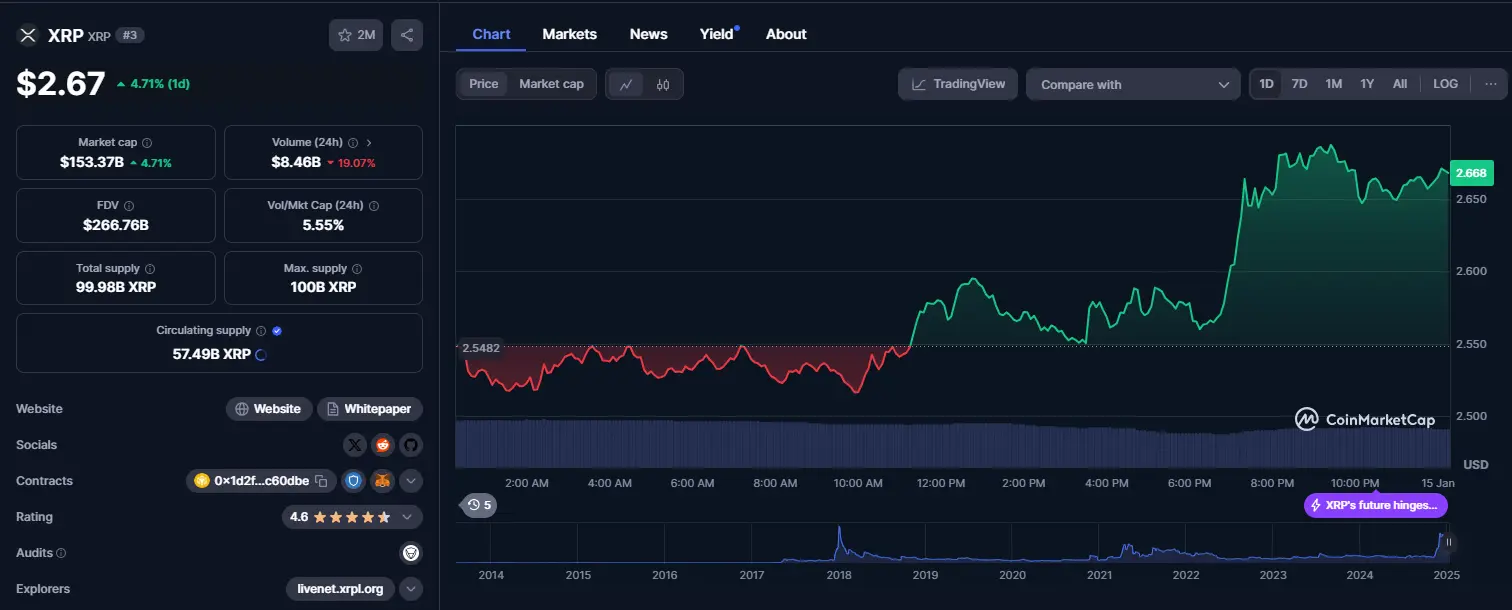Image resolution: width=1512 pixels, height=610 pixels.
Task: Set chart range to 1M
Action: point(1333,84)
